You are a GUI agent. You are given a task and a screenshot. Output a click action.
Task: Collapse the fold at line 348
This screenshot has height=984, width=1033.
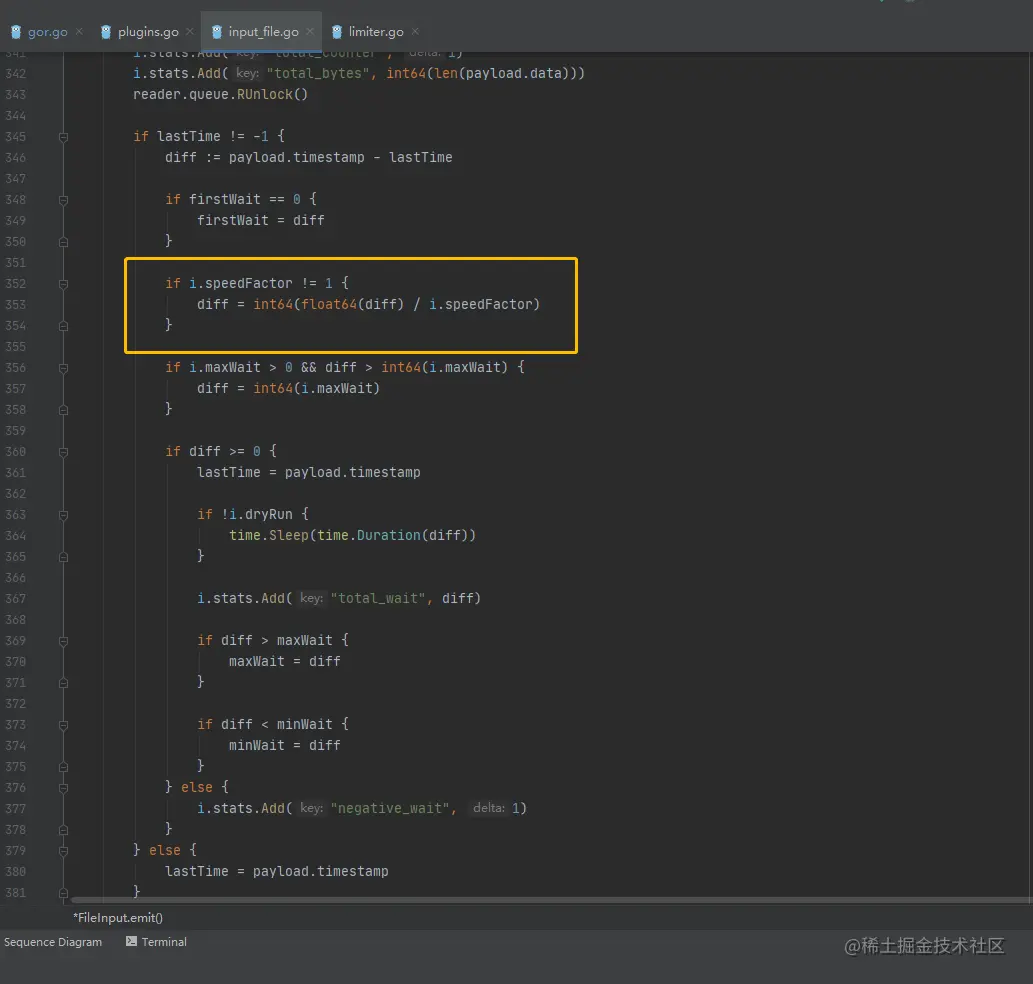tap(63, 200)
